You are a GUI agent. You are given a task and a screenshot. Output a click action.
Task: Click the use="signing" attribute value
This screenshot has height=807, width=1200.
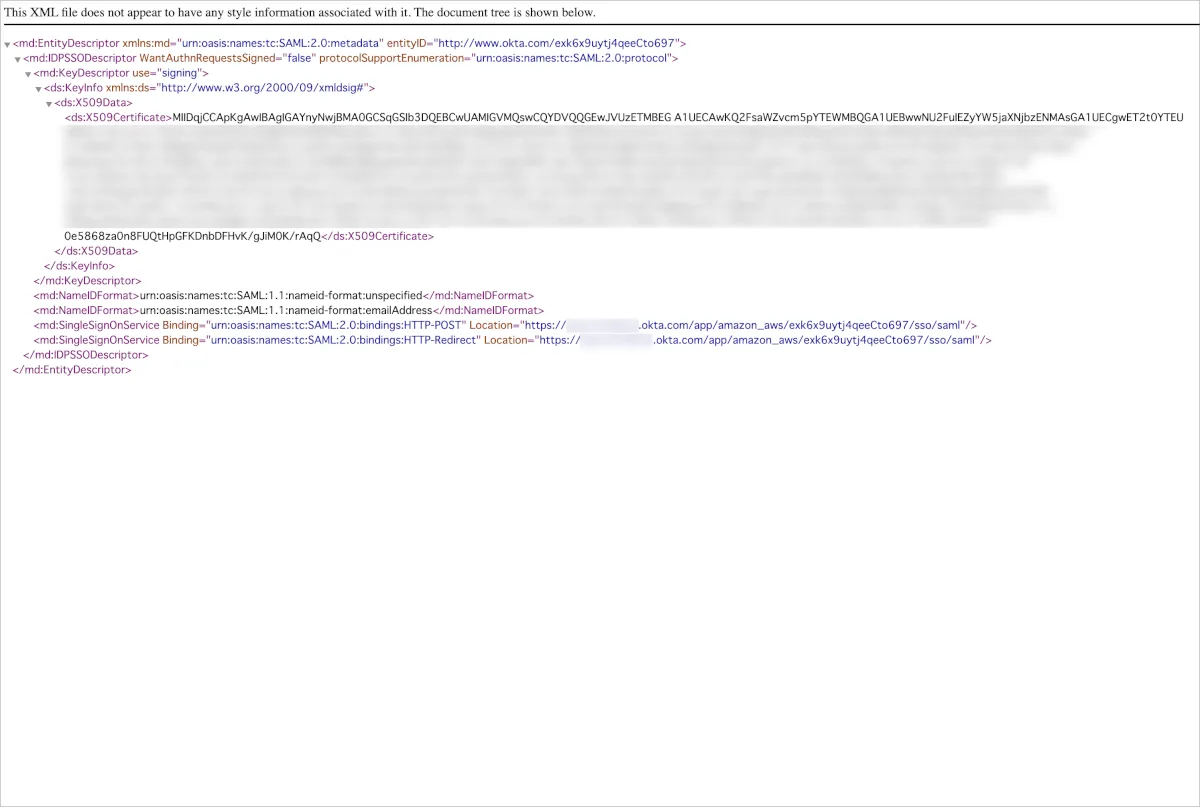point(177,73)
